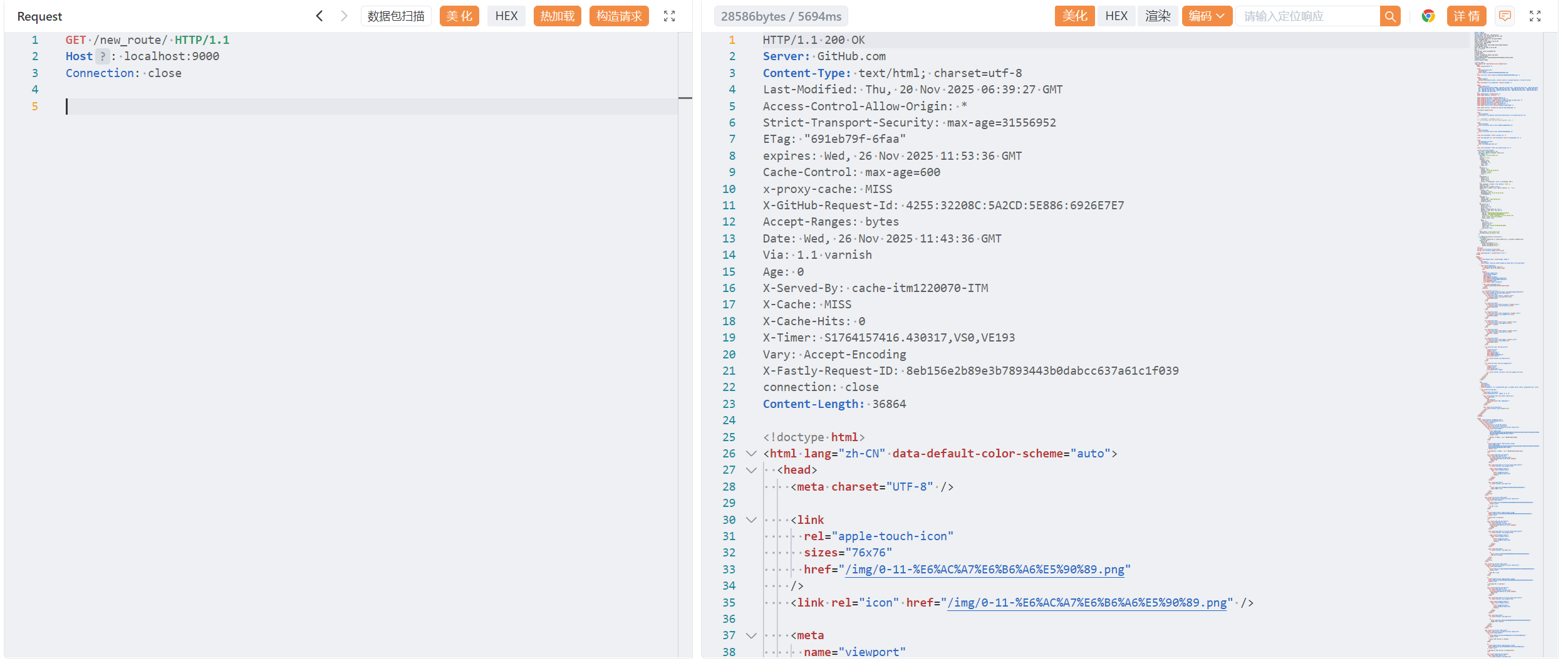Collapse the meta tag on line 37
Viewport: 1568px width, 668px height.
751,635
